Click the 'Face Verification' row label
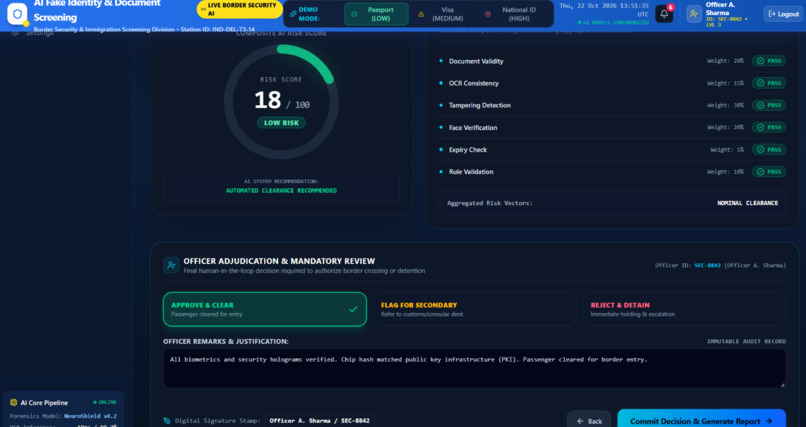 (473, 127)
